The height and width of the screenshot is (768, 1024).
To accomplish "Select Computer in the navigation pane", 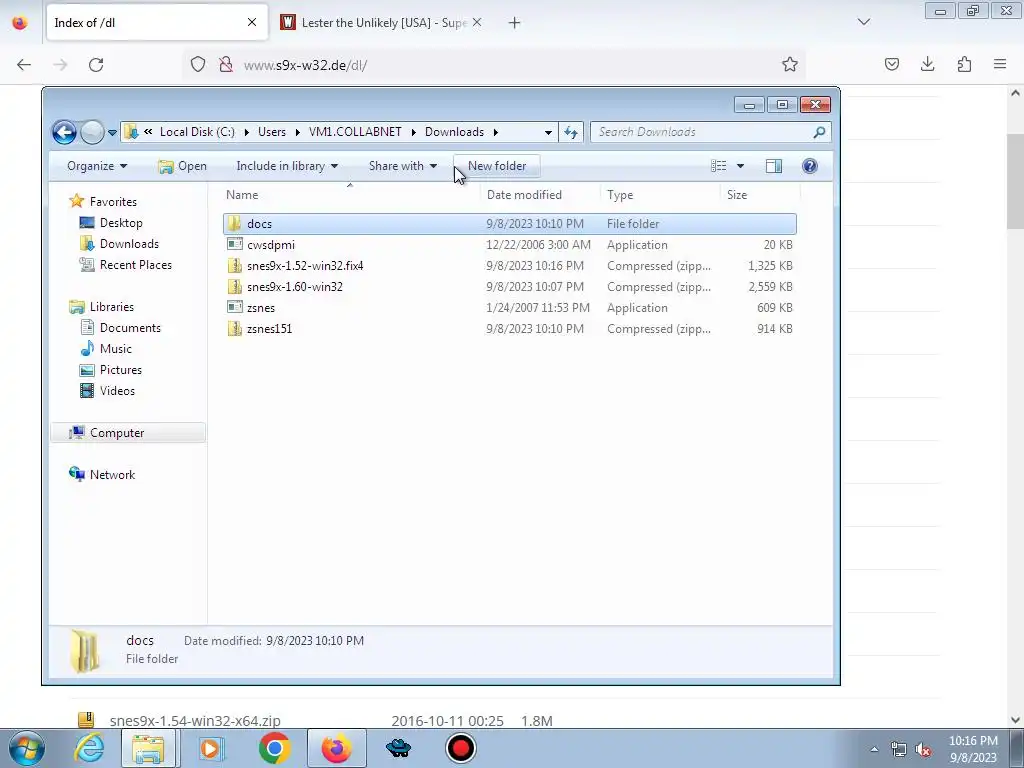I will [128, 432].
